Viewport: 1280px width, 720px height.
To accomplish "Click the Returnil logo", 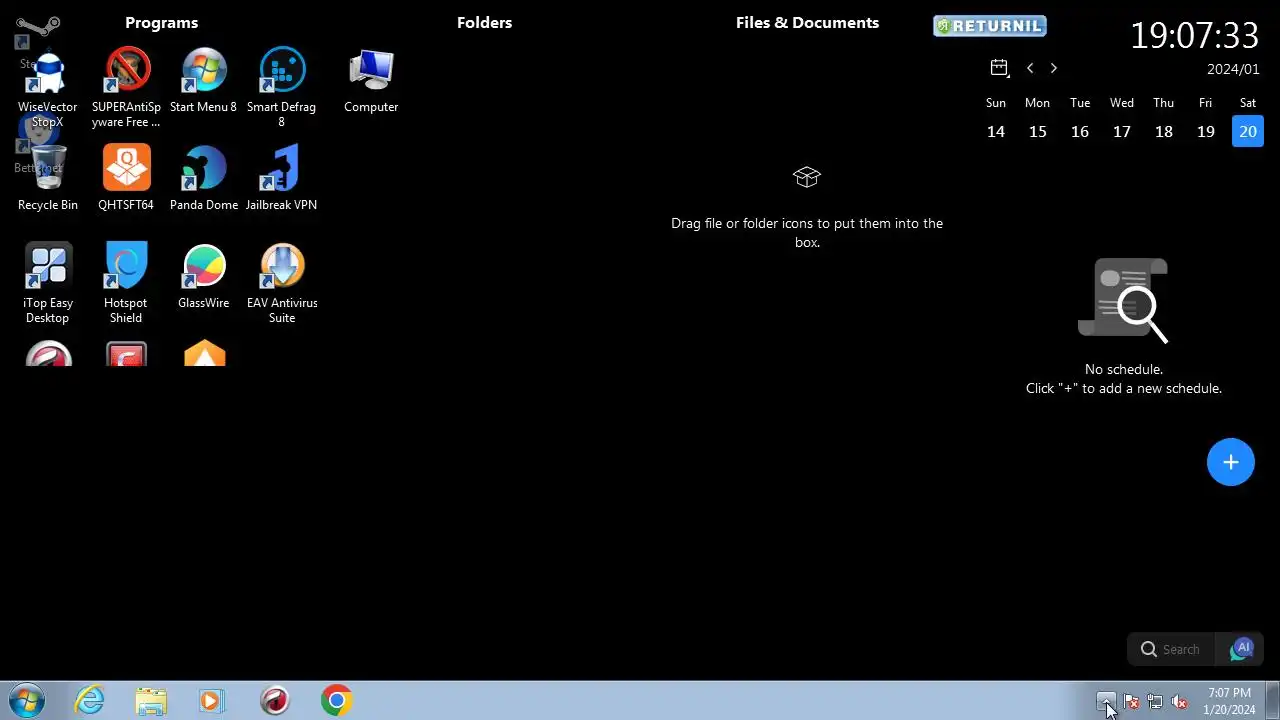I will (990, 26).
